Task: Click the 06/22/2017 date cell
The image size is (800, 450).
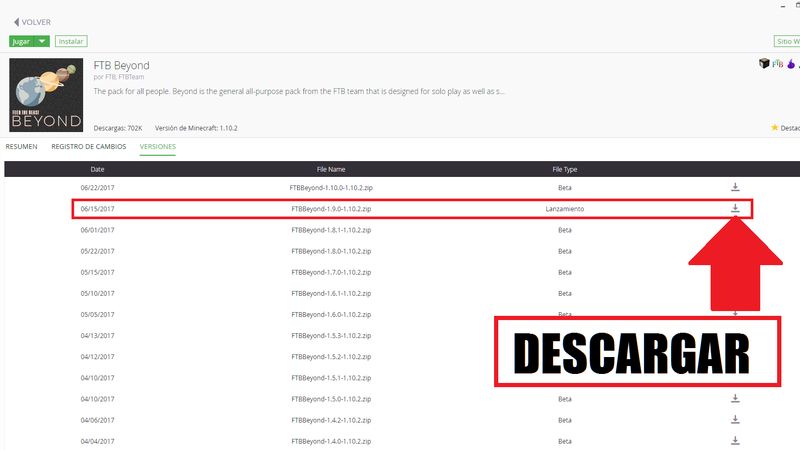Action: coord(97,188)
